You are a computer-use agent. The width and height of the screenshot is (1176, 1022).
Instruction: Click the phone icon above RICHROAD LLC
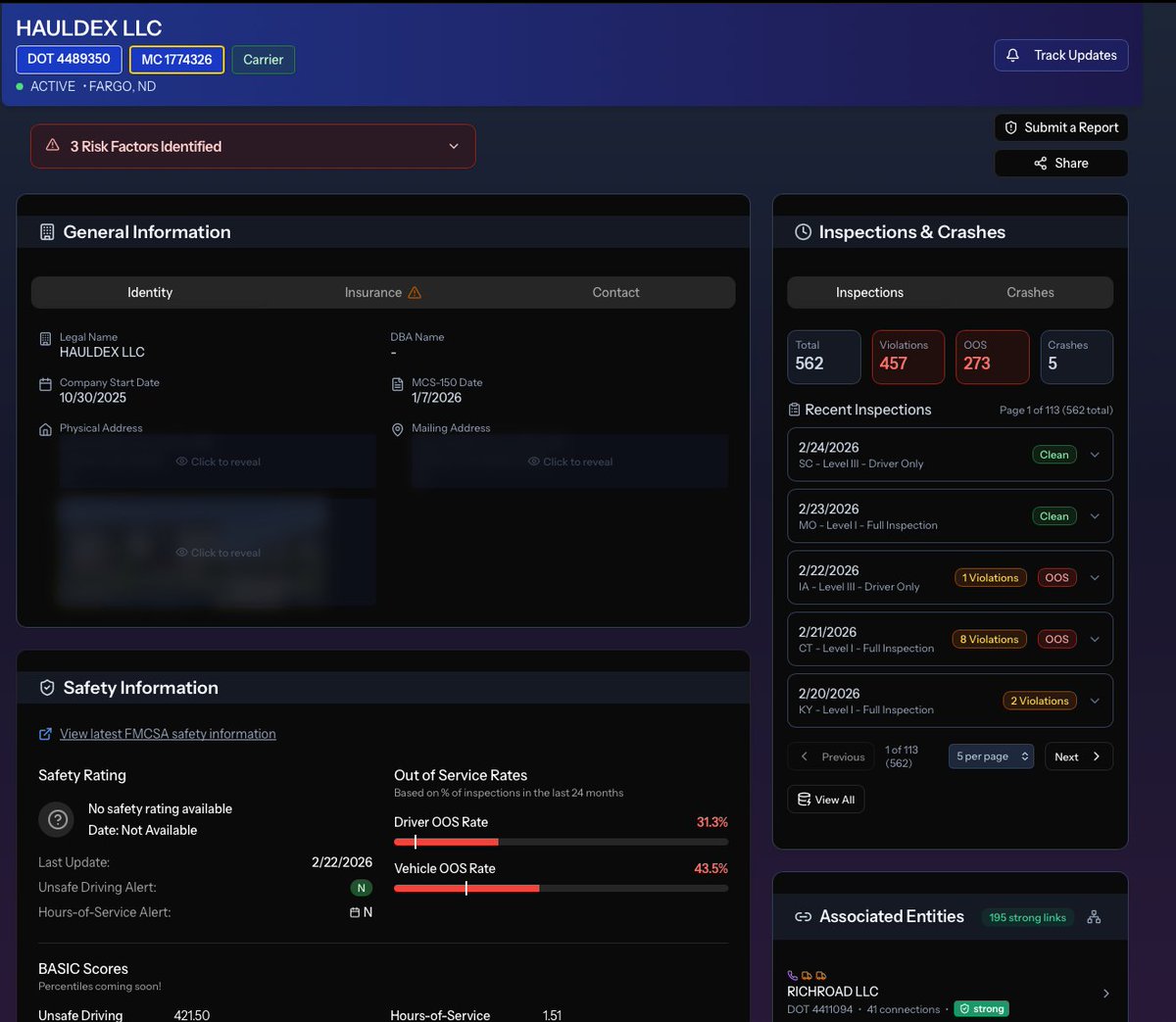click(x=792, y=975)
